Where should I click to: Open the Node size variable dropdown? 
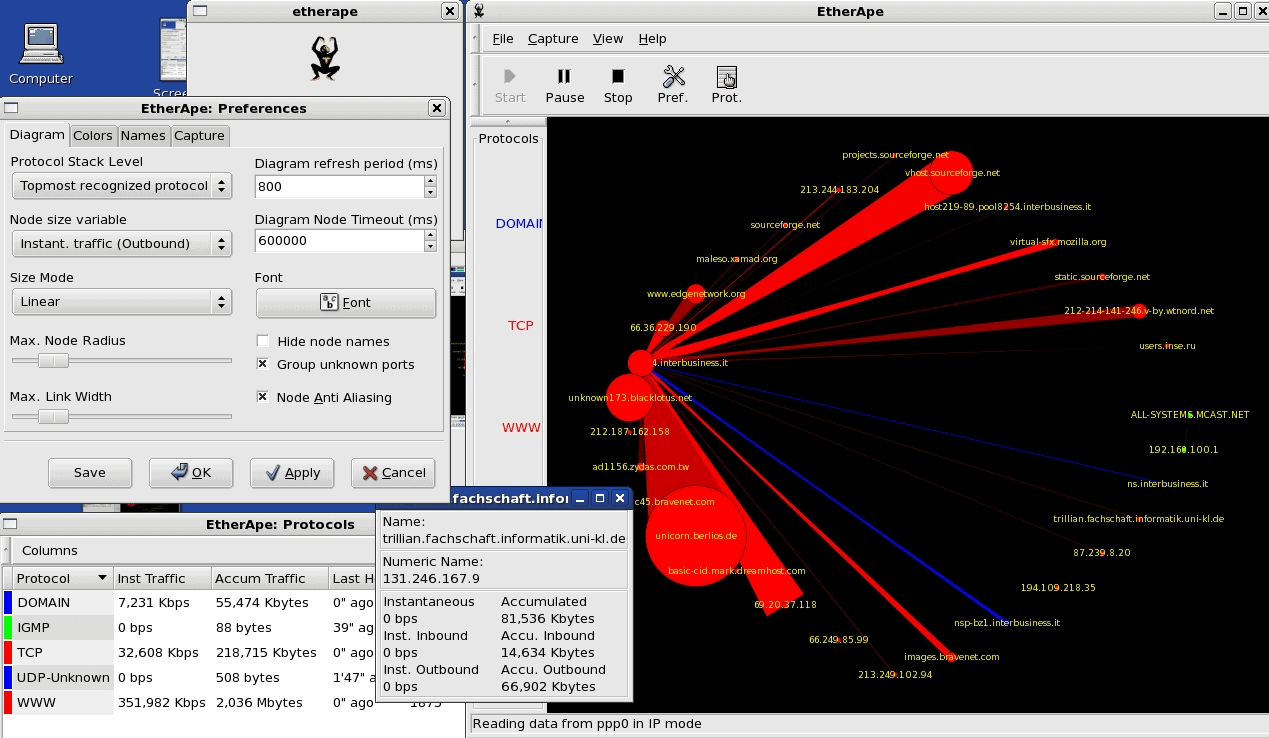pyautogui.click(x=121, y=243)
